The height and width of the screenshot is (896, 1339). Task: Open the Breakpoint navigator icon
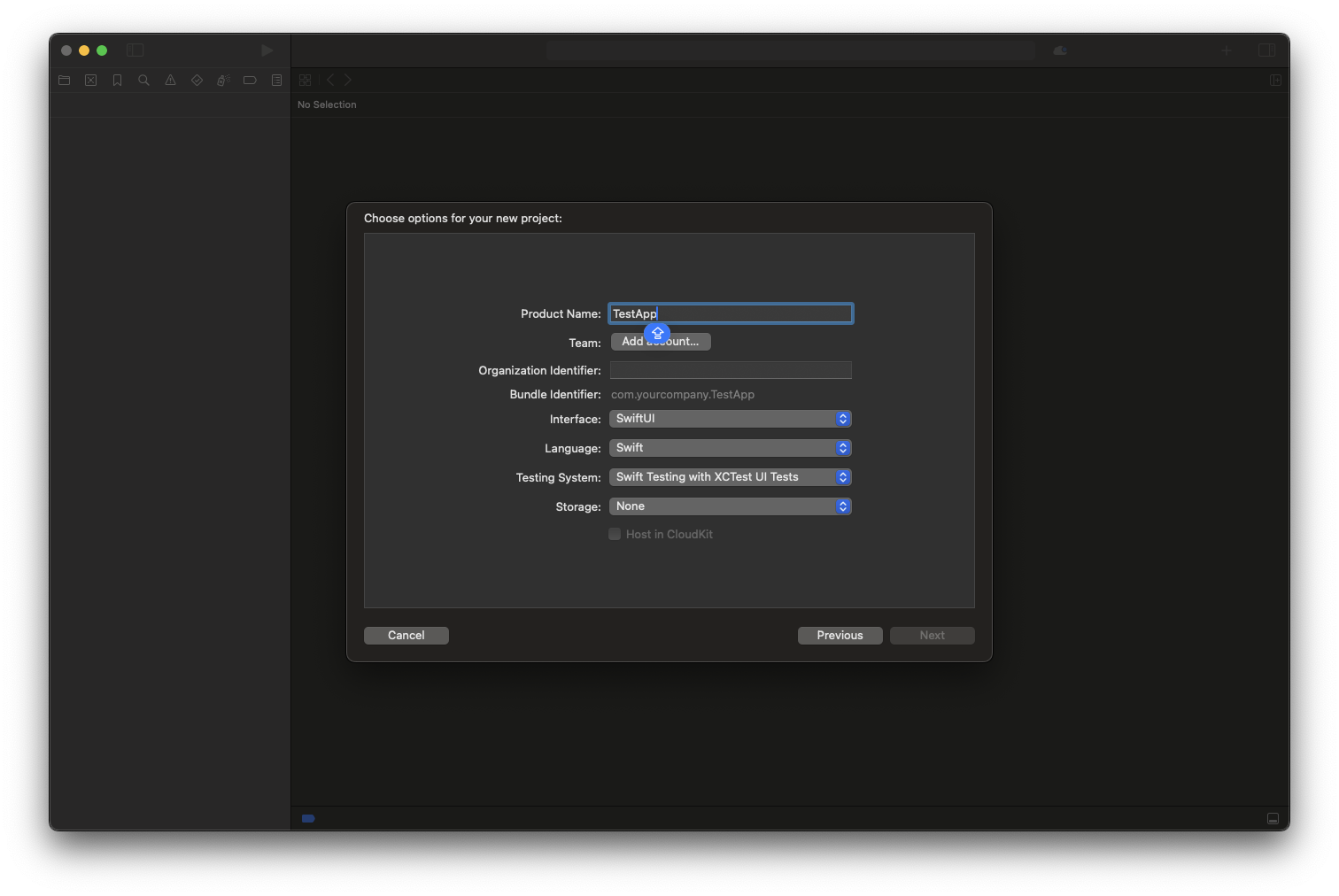pos(250,80)
